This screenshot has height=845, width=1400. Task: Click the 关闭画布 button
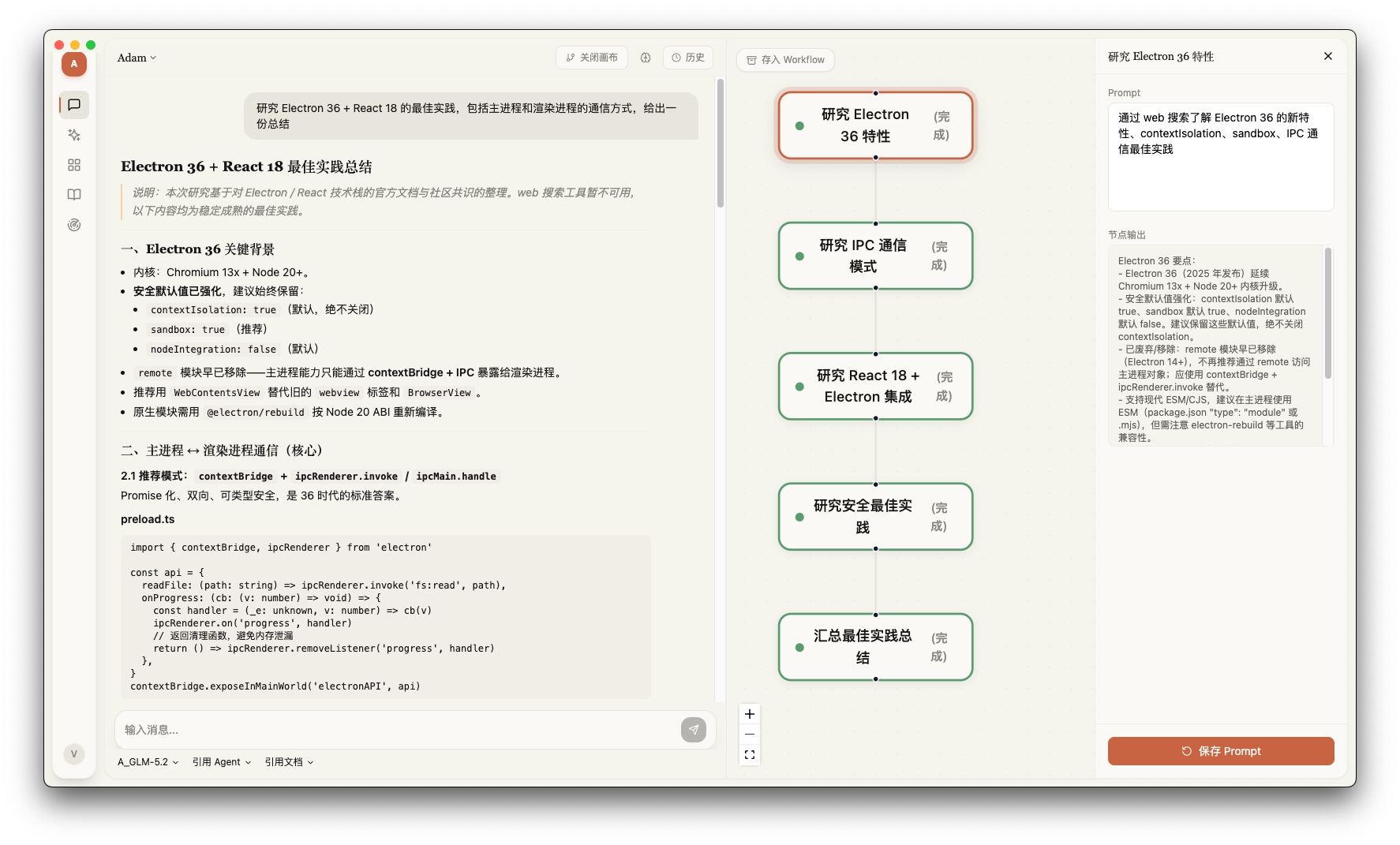[592, 58]
